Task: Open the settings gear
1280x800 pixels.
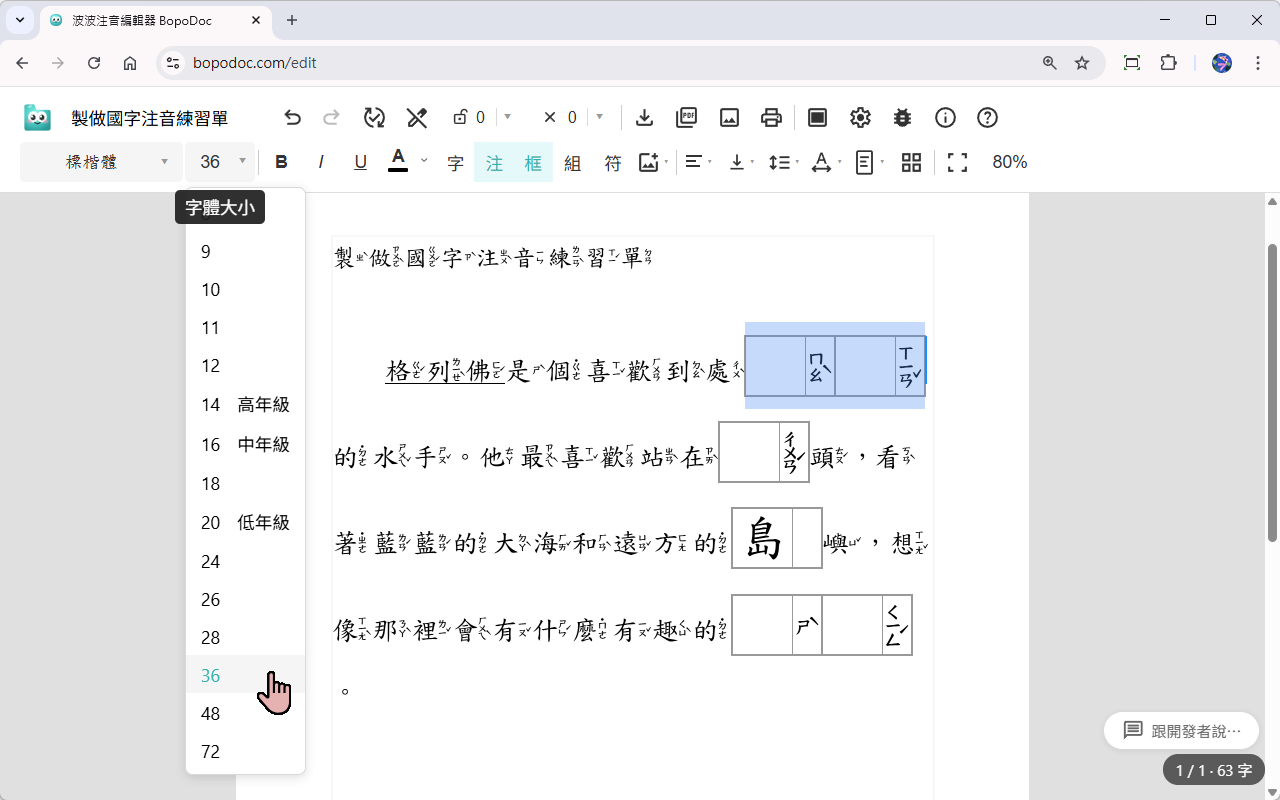Action: pyautogui.click(x=860, y=117)
